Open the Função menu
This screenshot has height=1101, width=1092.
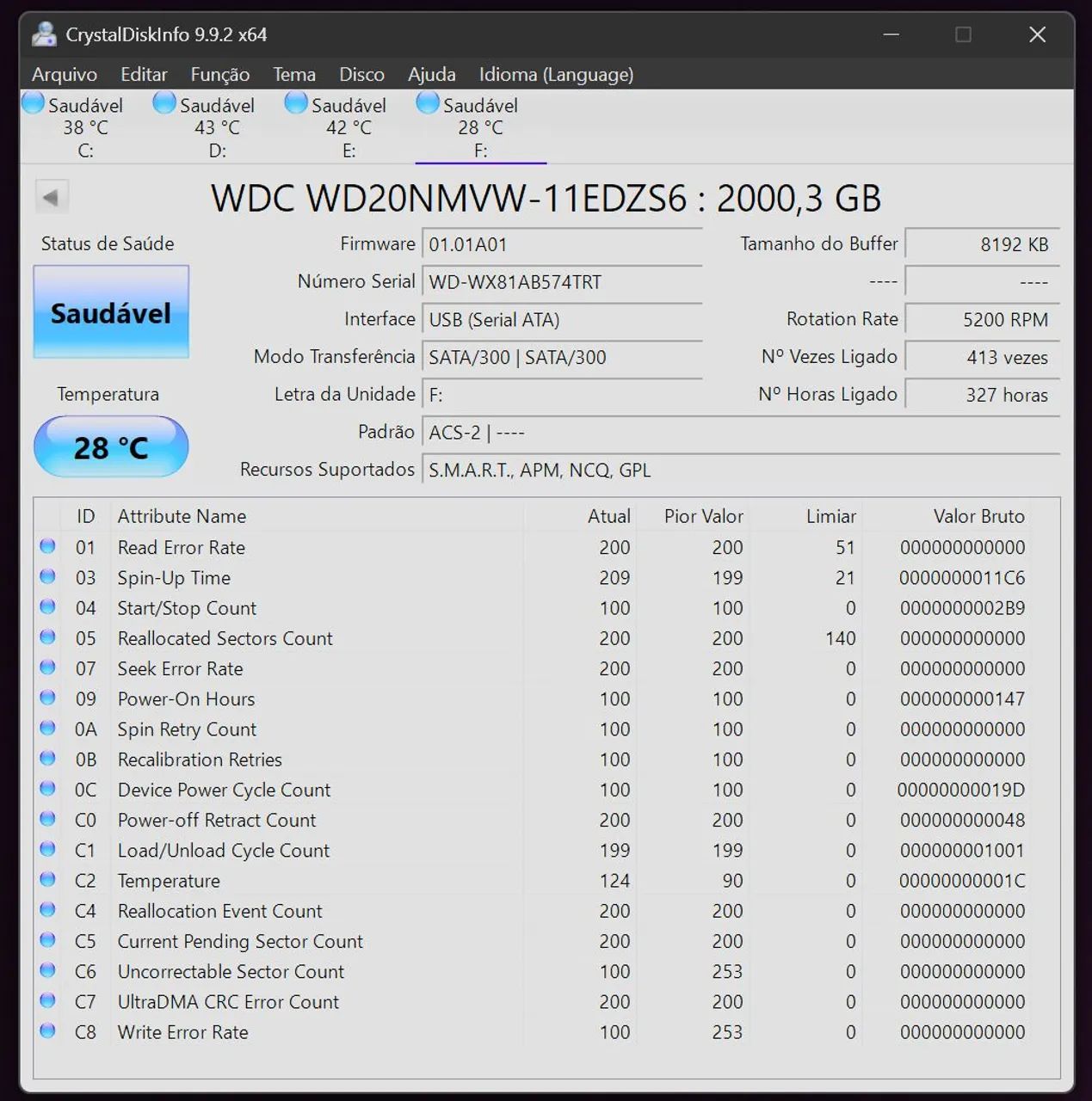[220, 75]
